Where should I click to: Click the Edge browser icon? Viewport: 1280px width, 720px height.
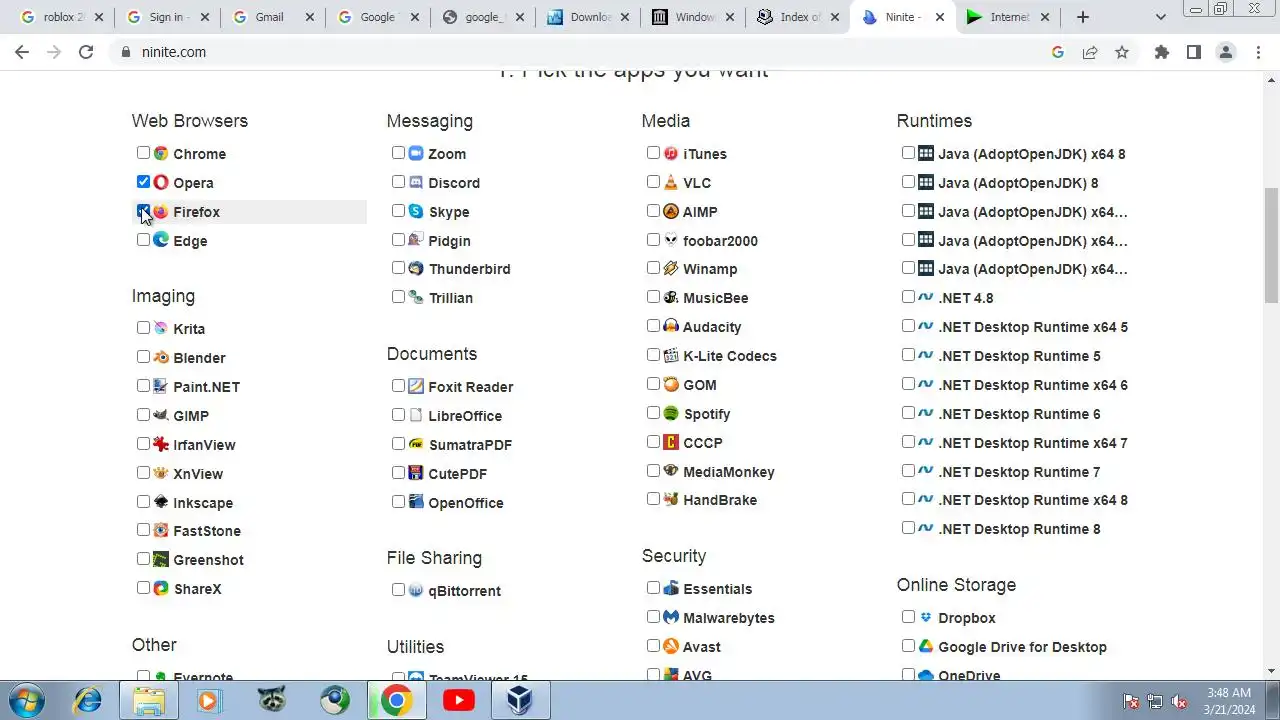click(161, 240)
